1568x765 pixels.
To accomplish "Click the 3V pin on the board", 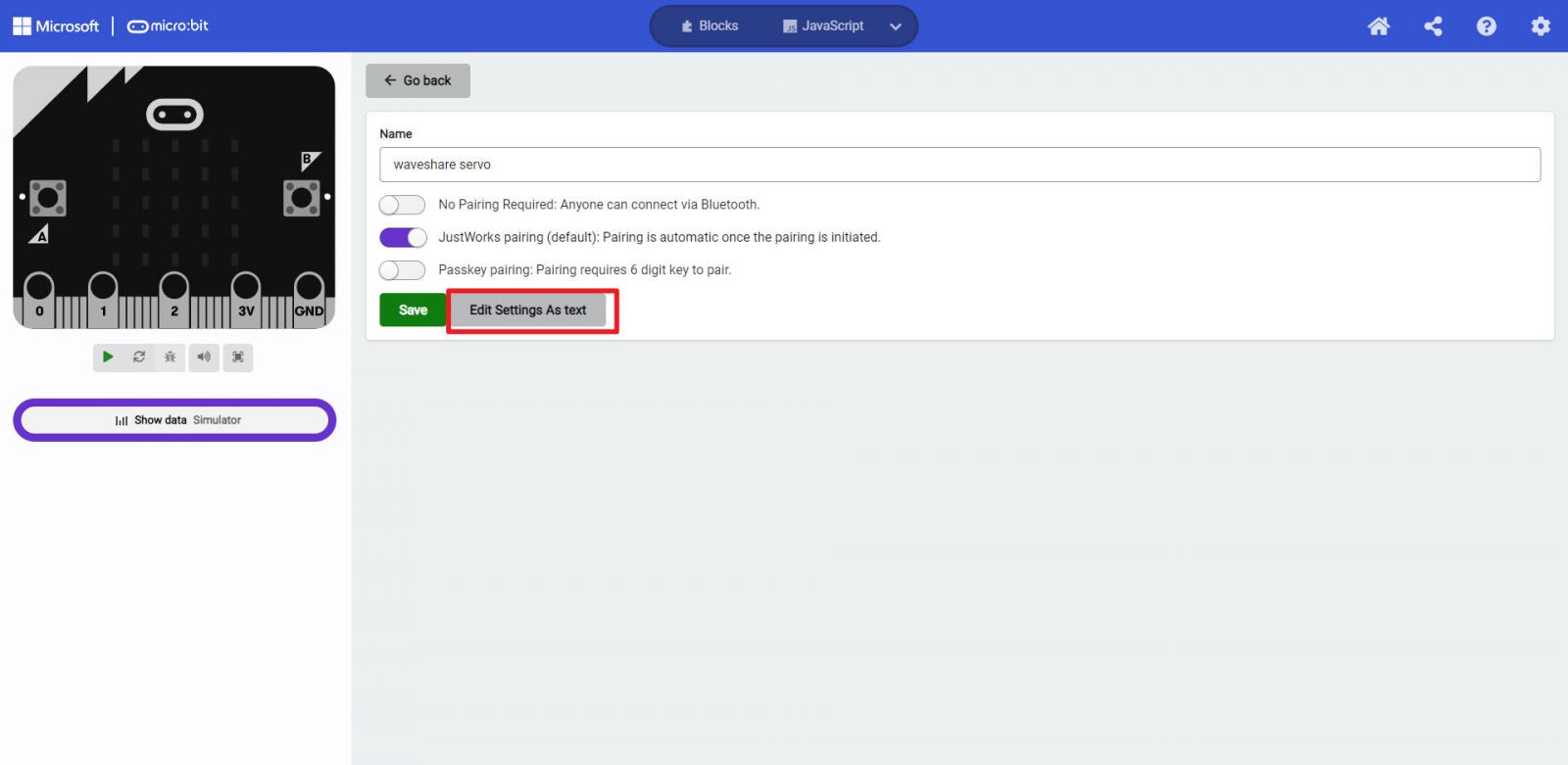I will point(246,298).
